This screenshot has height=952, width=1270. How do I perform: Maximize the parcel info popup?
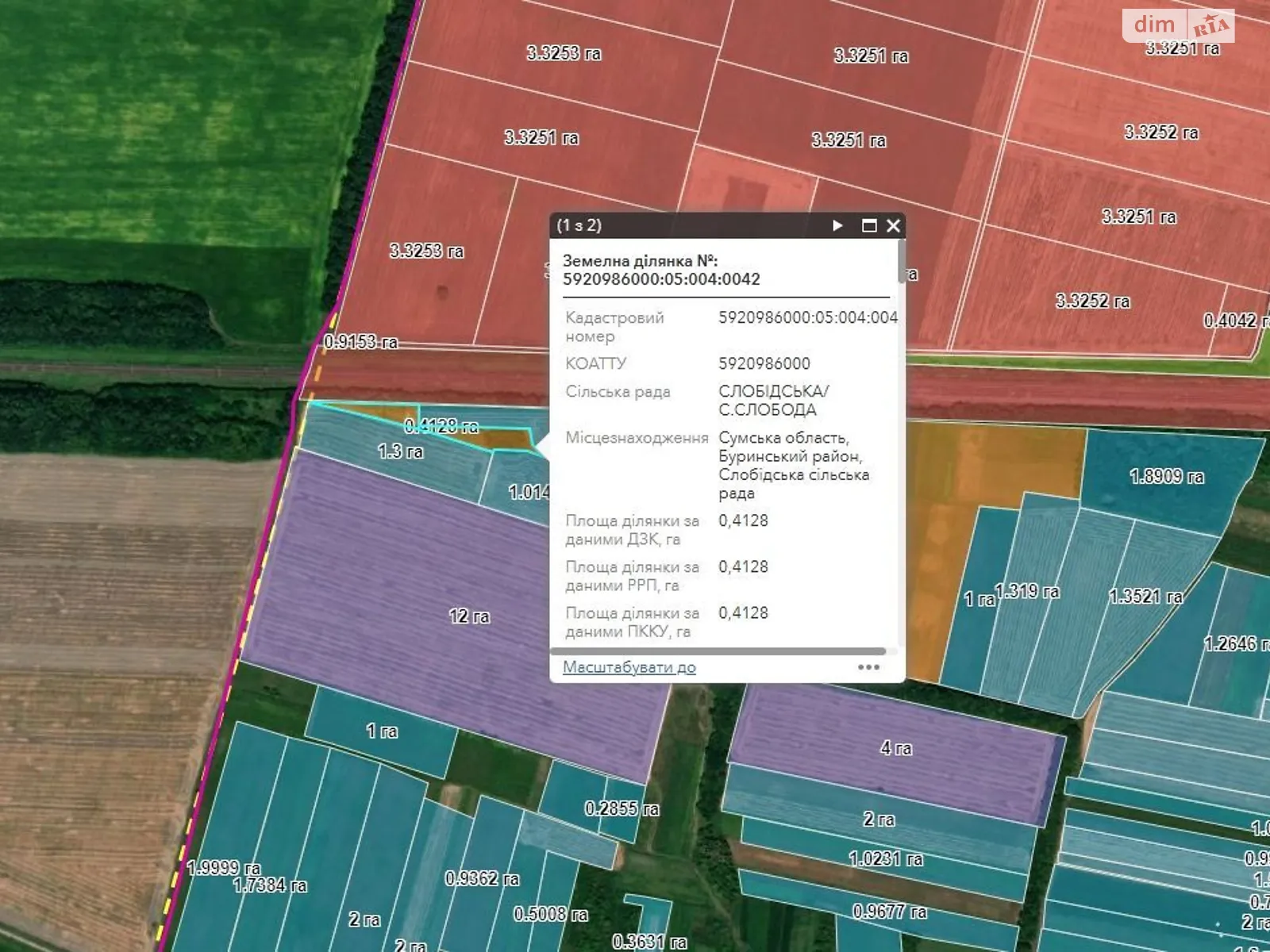[x=869, y=226]
